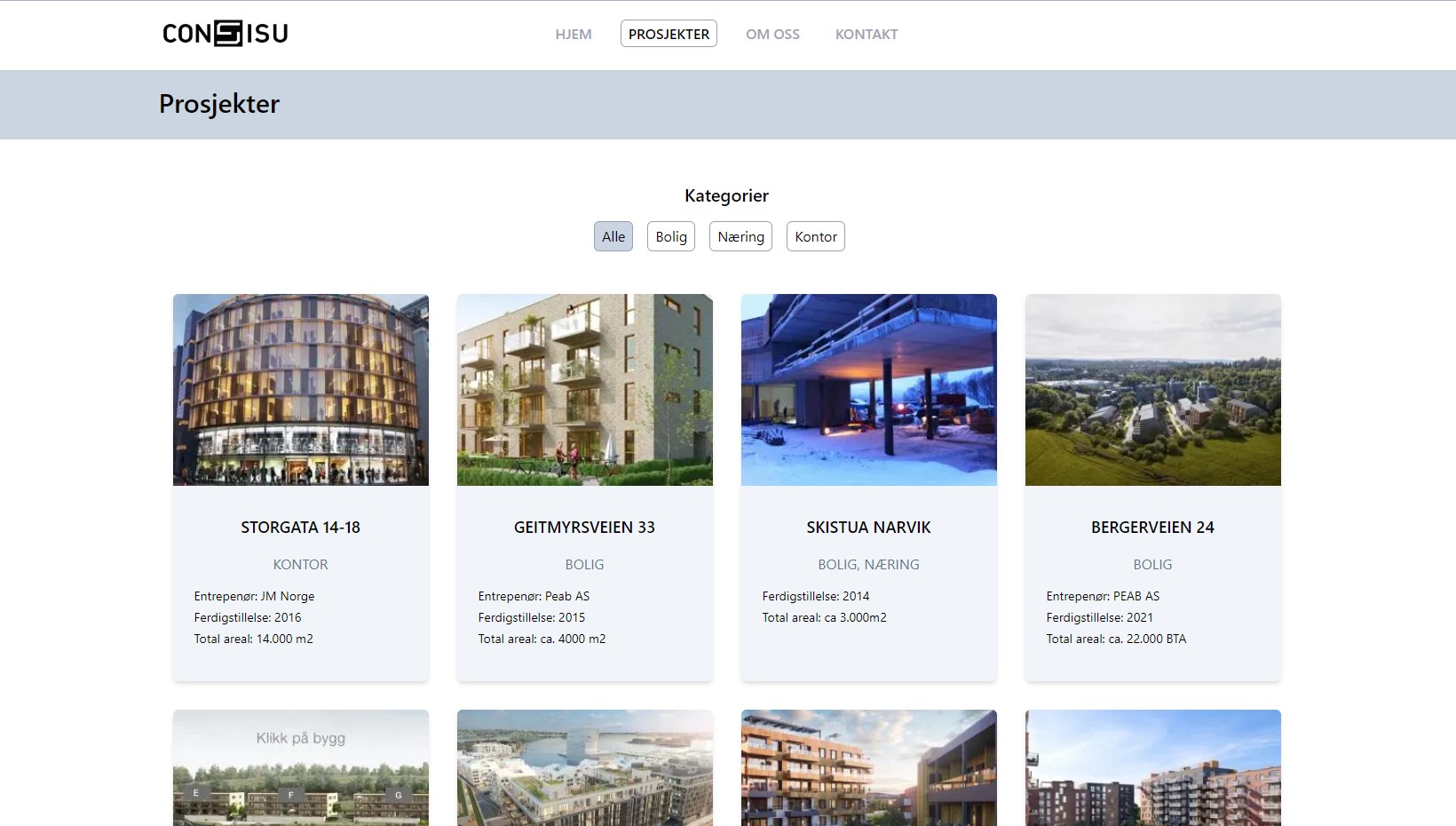
Task: Click the Storgata 14-18 title
Action: [301, 528]
